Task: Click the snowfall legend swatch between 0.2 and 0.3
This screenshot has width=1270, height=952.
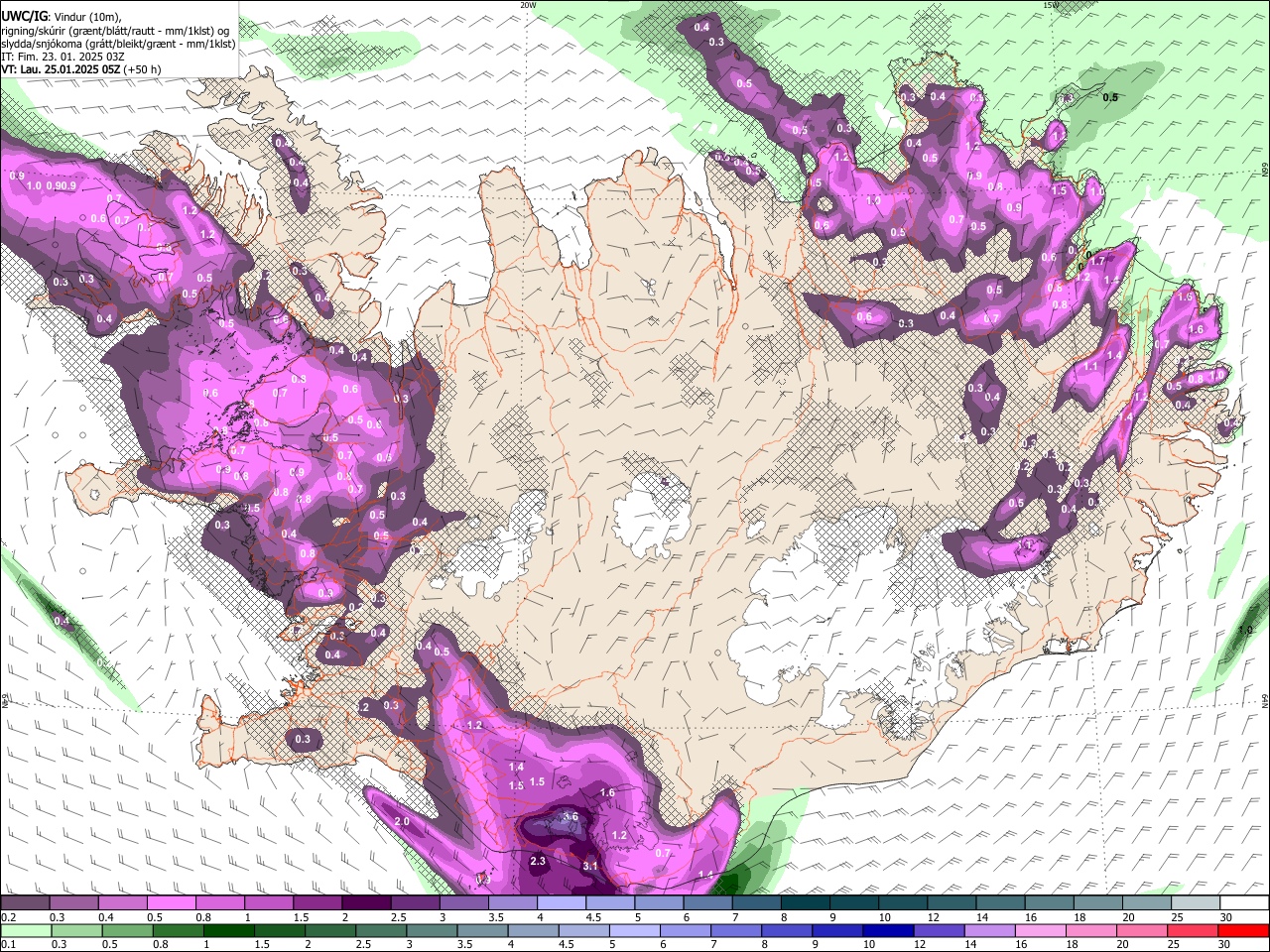Action: 26,903
